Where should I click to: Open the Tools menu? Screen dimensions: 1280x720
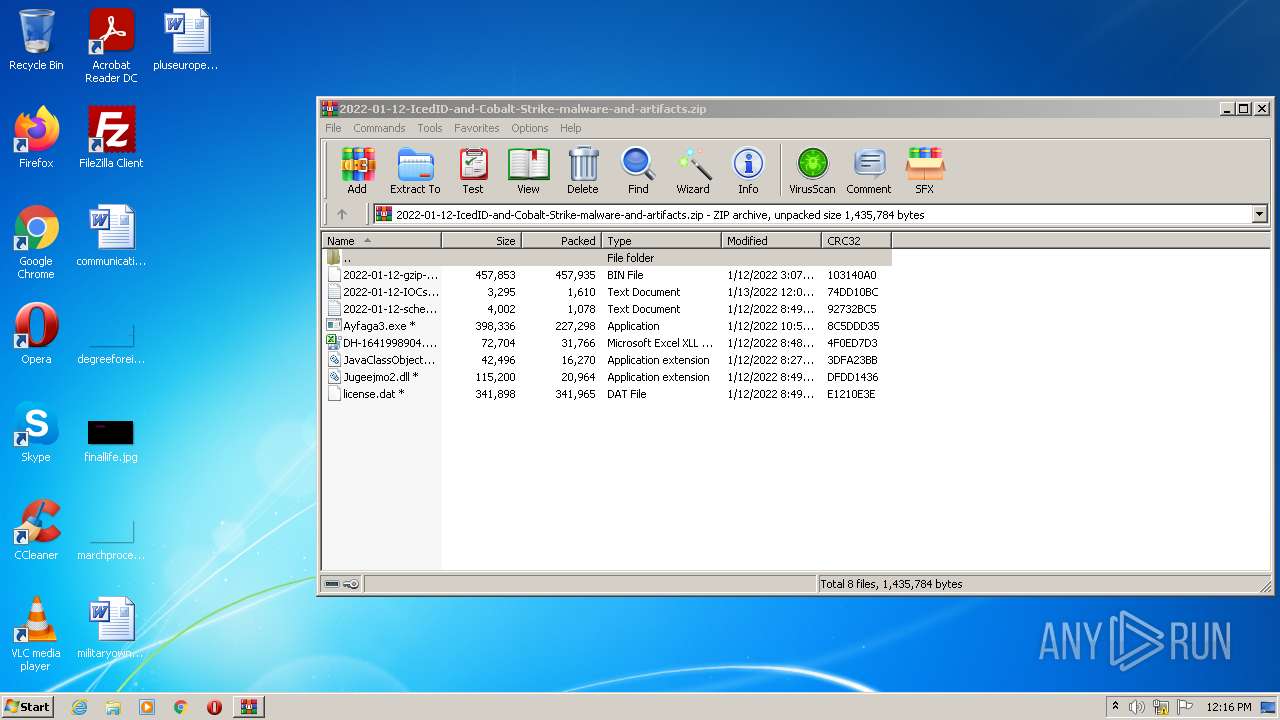(430, 128)
